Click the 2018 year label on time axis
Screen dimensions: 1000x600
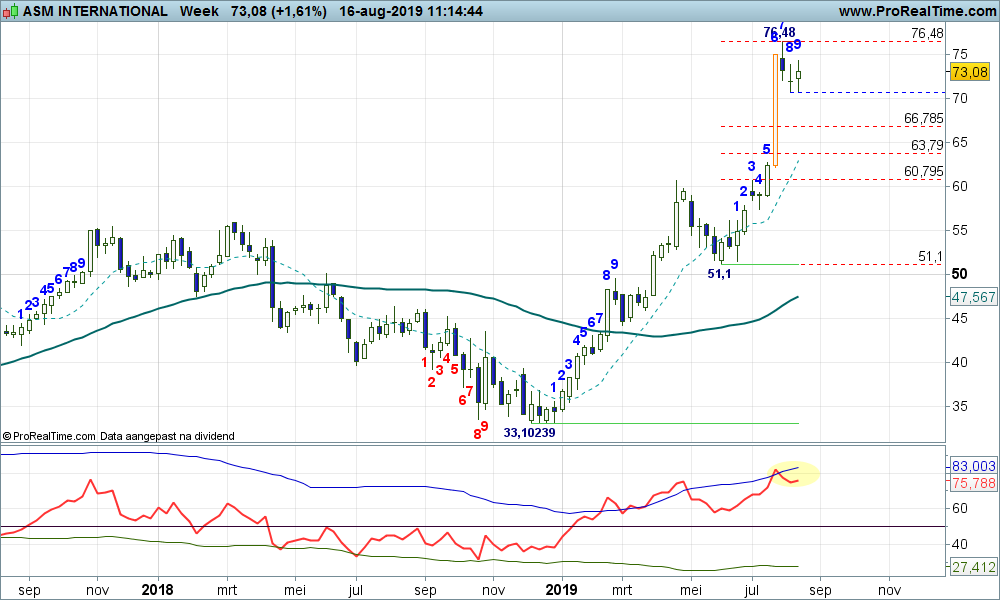coord(157,590)
